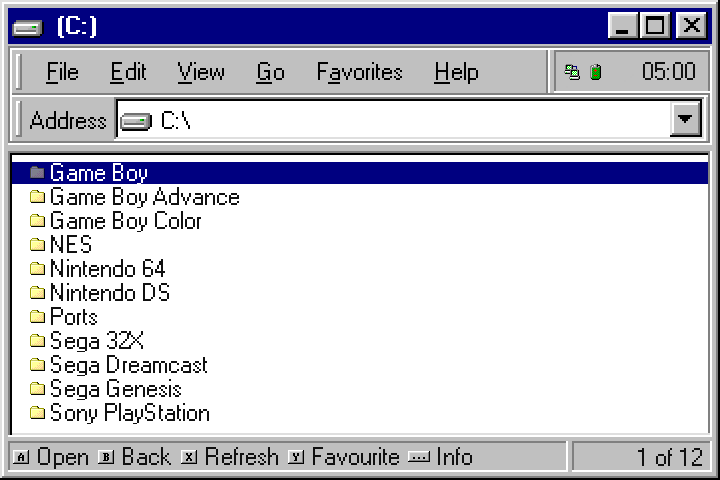The image size is (720, 480).
Task: Open the Favorites menu
Action: [x=360, y=72]
